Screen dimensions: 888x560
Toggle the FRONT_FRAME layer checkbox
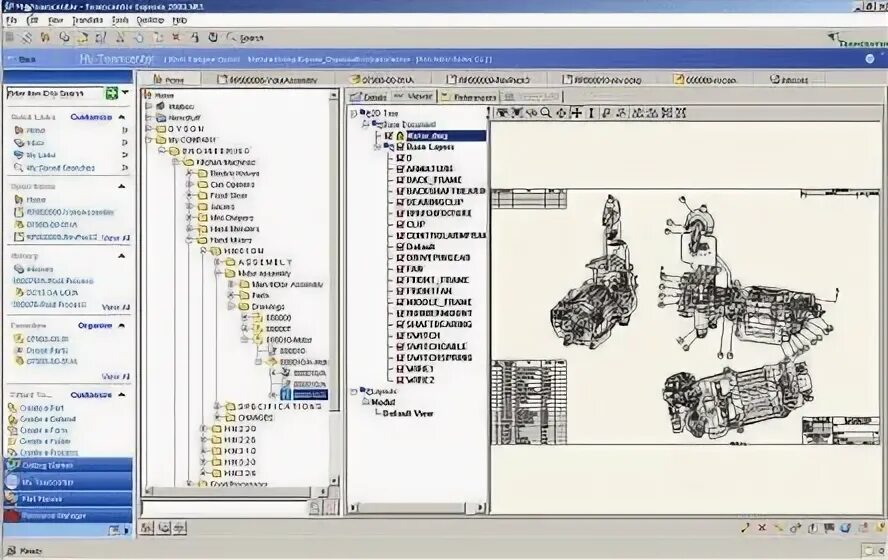click(400, 280)
